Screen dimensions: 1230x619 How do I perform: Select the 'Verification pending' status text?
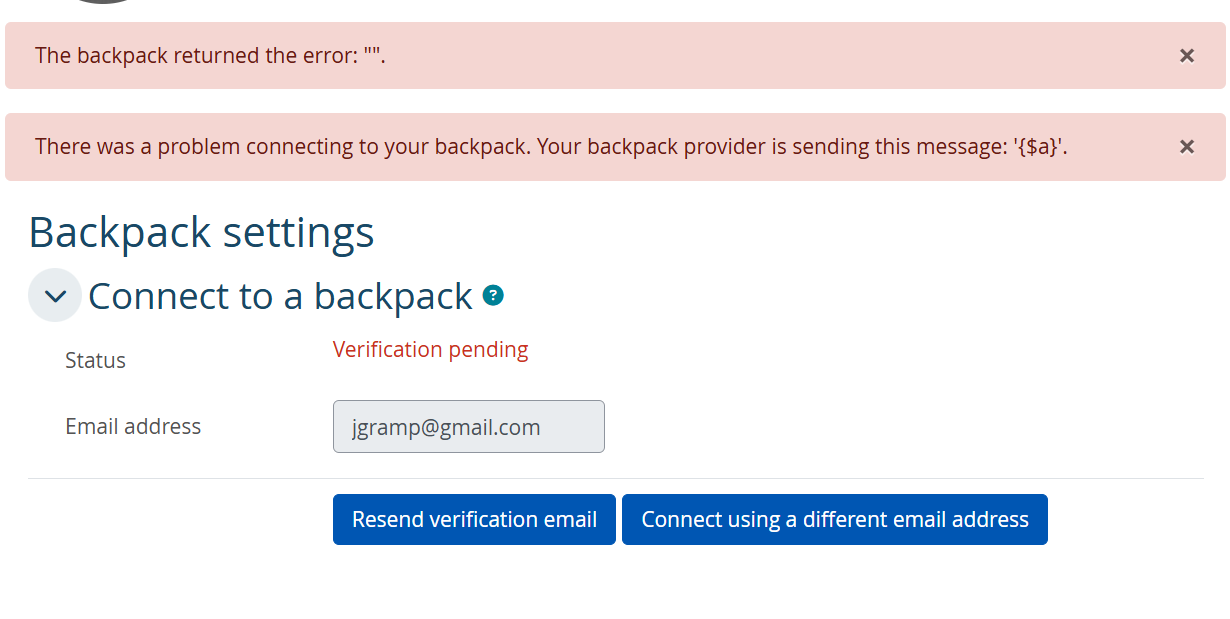430,349
